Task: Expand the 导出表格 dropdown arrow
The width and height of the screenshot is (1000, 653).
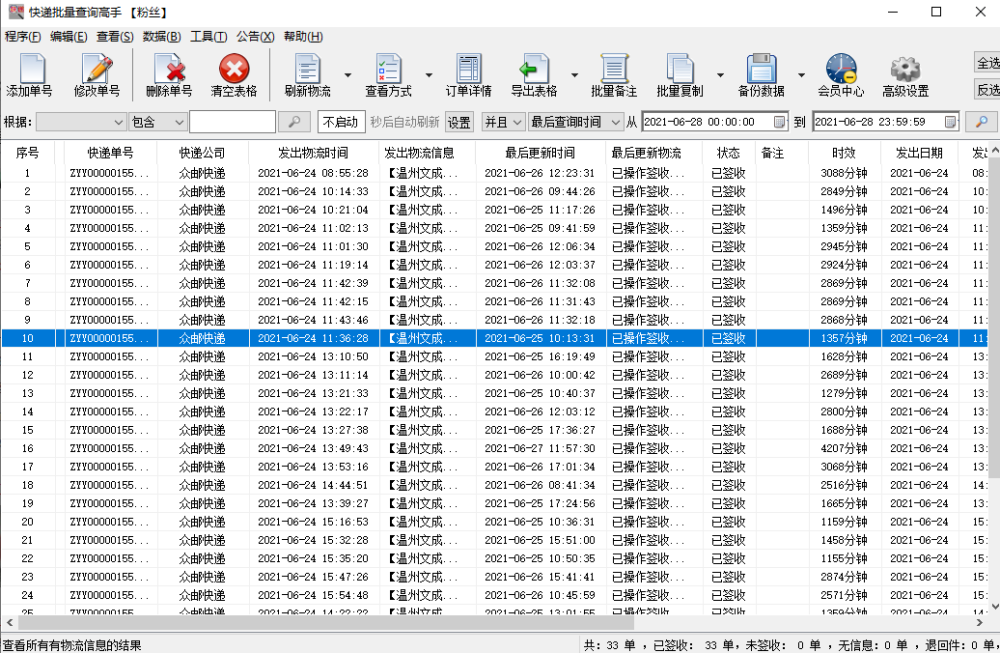Action: (x=575, y=75)
